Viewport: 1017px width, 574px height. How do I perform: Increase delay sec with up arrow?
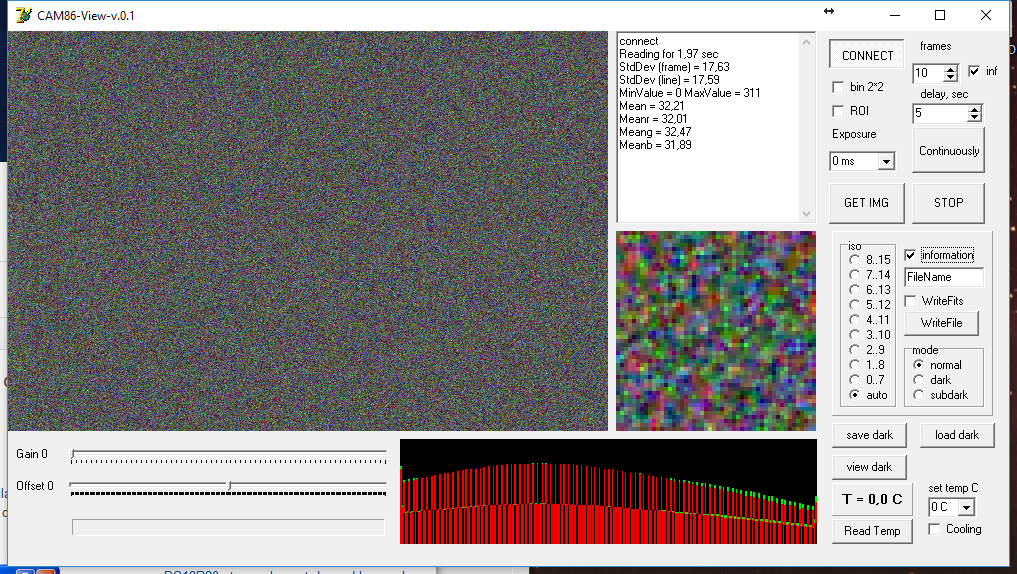click(974, 109)
